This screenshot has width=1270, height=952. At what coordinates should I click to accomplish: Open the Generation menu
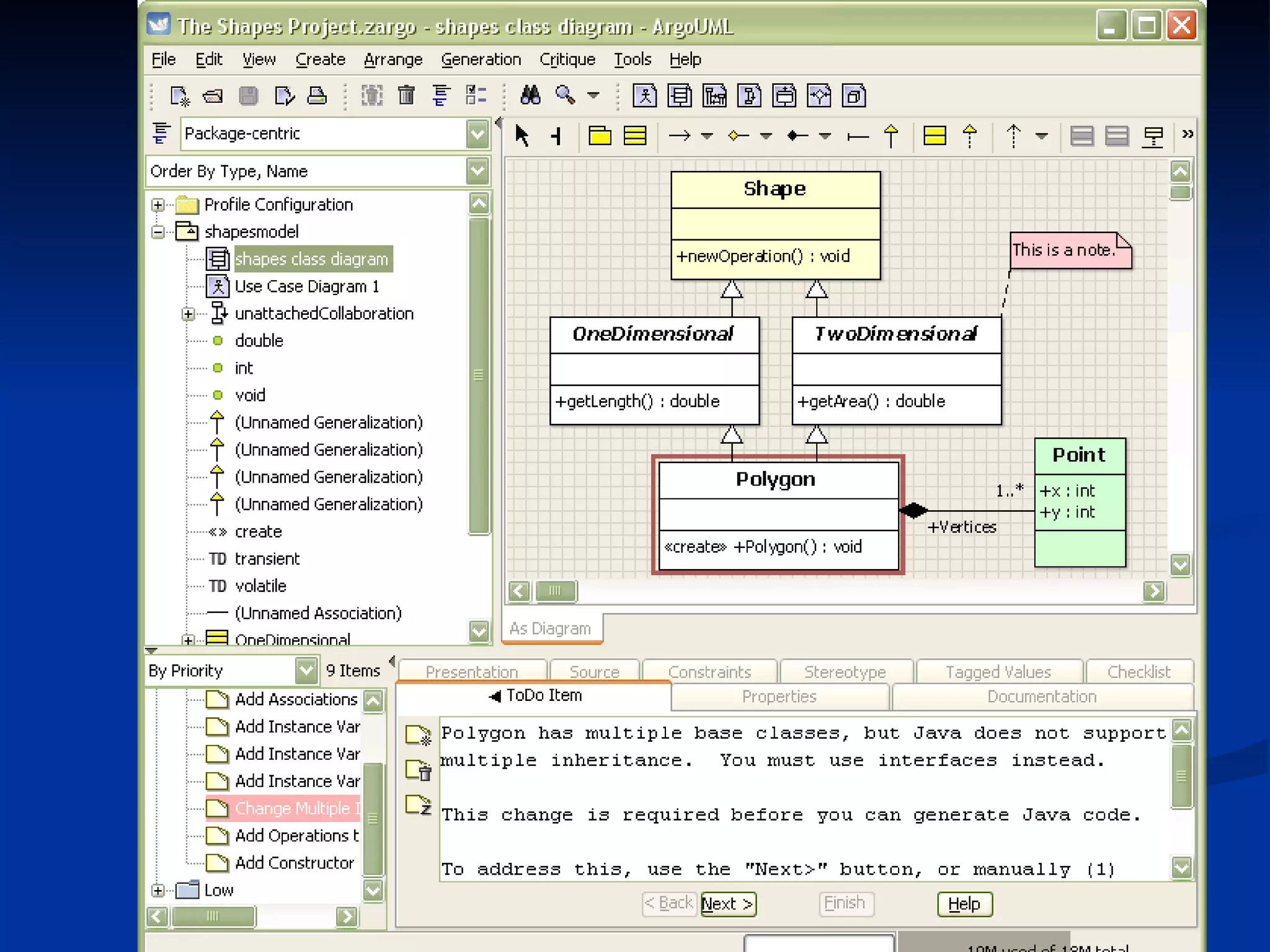coord(481,59)
